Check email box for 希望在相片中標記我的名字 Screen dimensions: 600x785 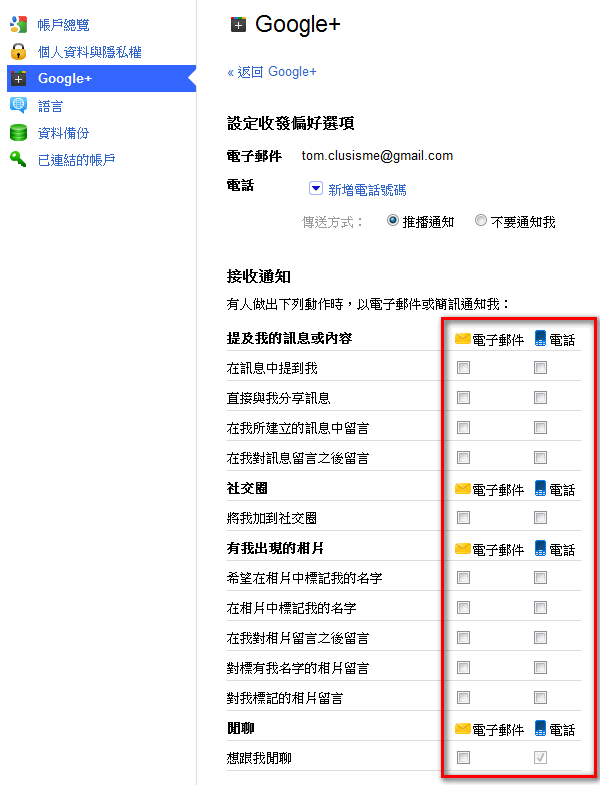463,578
